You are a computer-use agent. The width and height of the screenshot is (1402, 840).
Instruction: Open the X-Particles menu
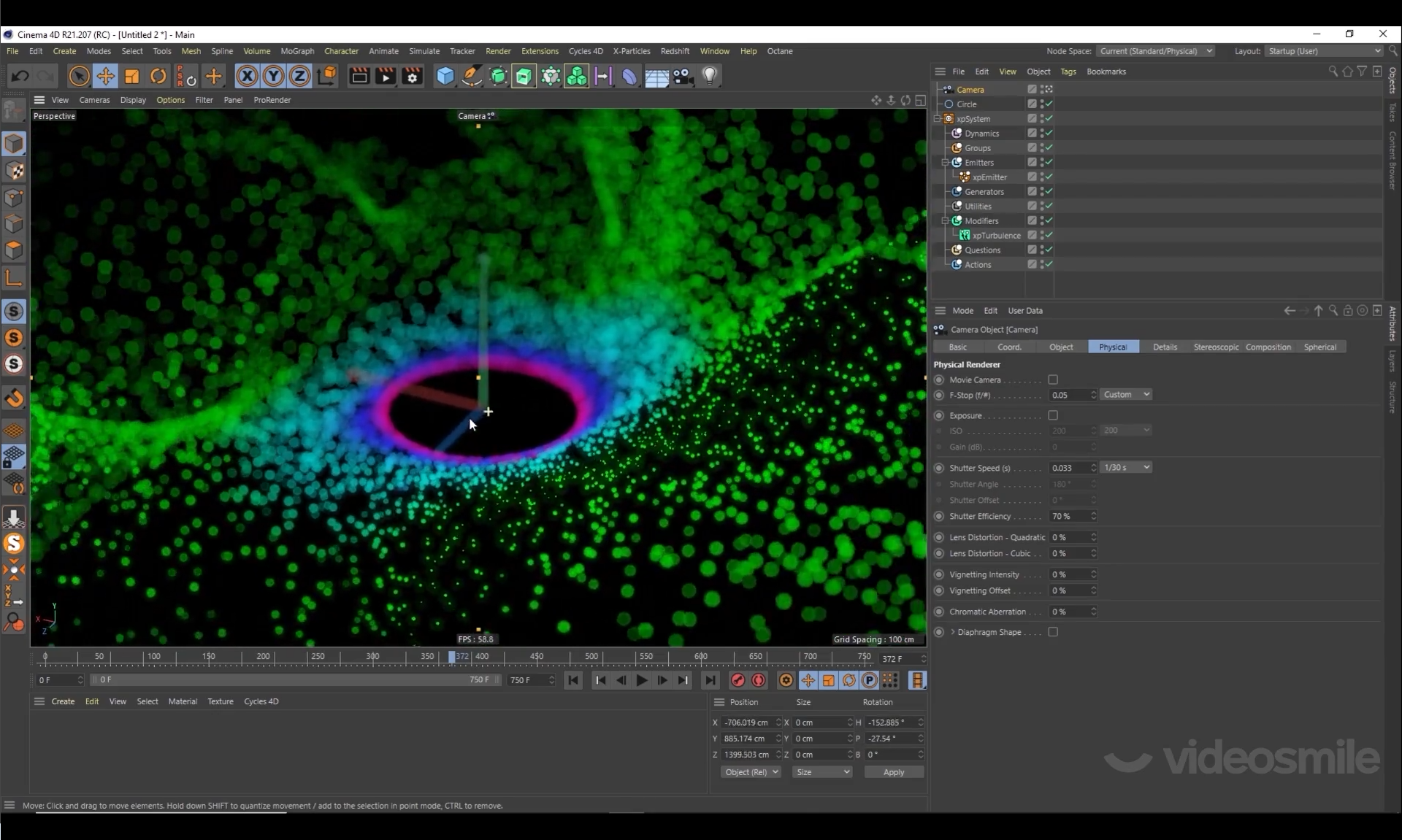631,51
